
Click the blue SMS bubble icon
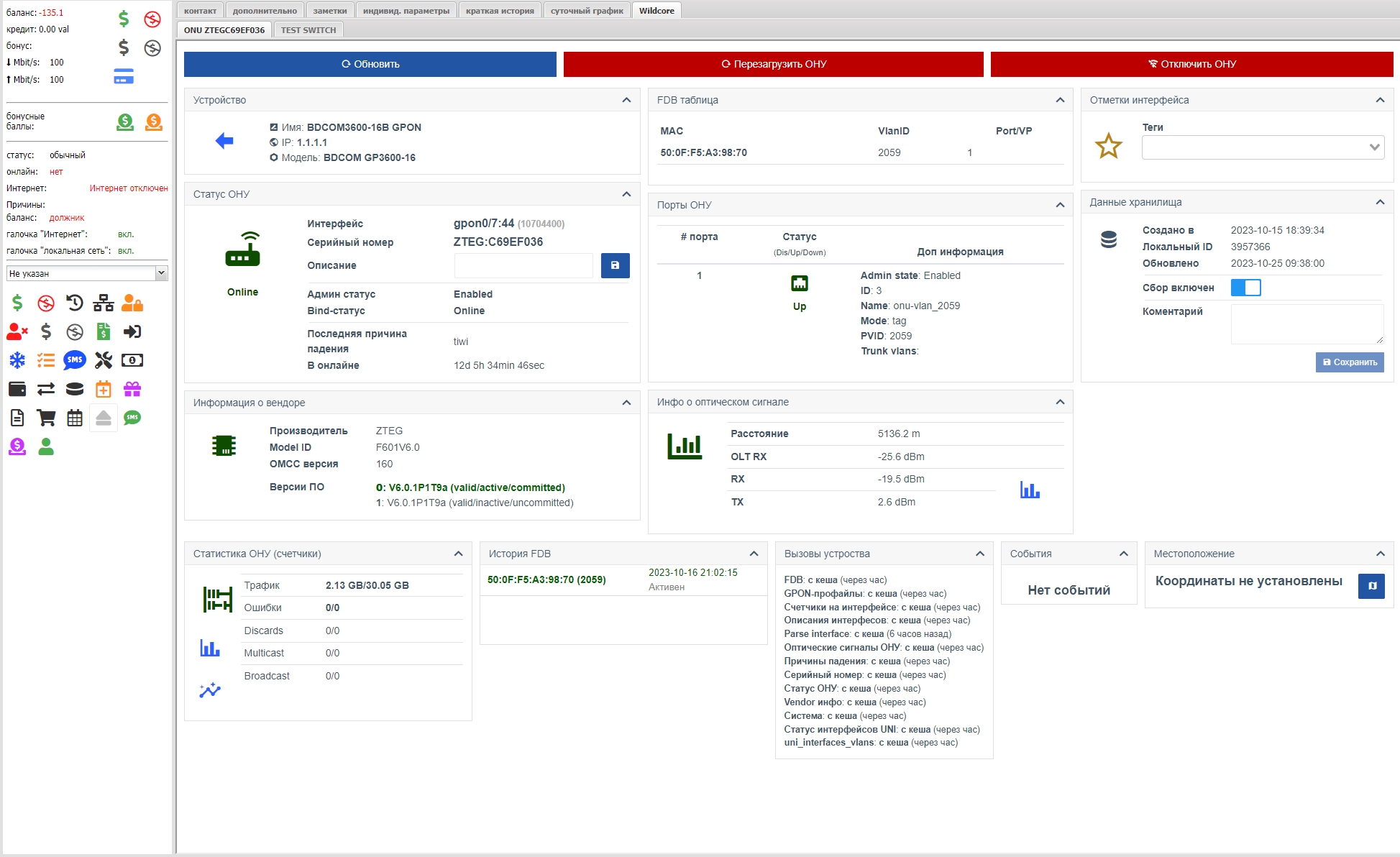(75, 360)
